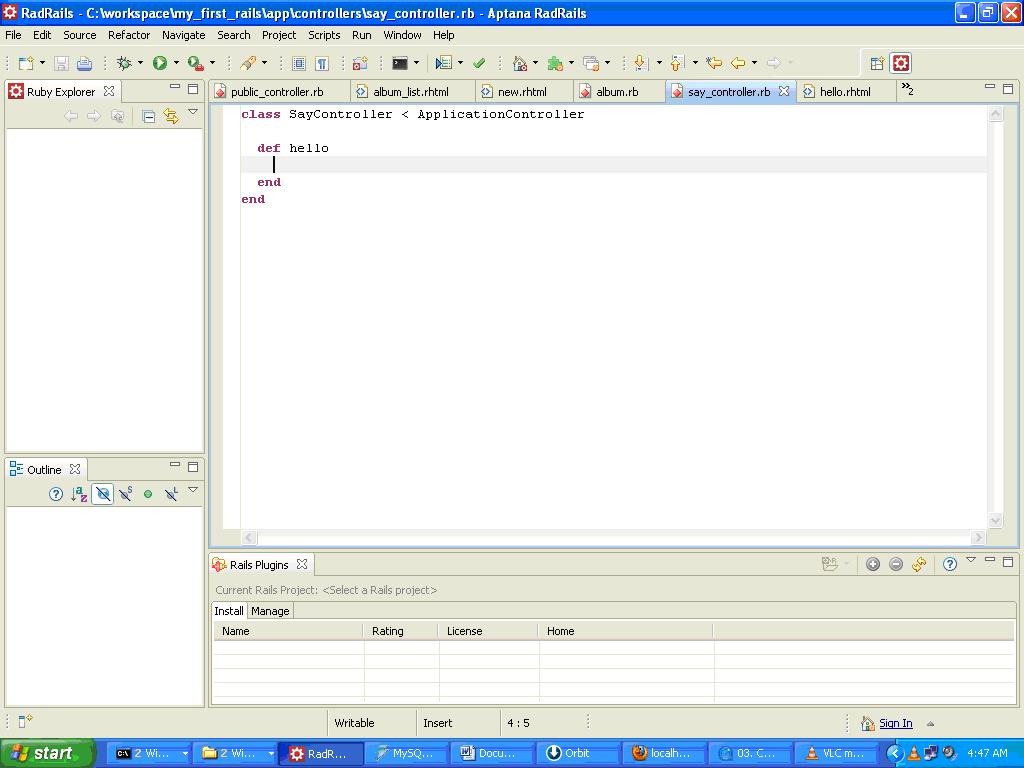Image resolution: width=1024 pixels, height=768 pixels.
Task: Click the VLC media player taskbar button
Action: point(835,753)
